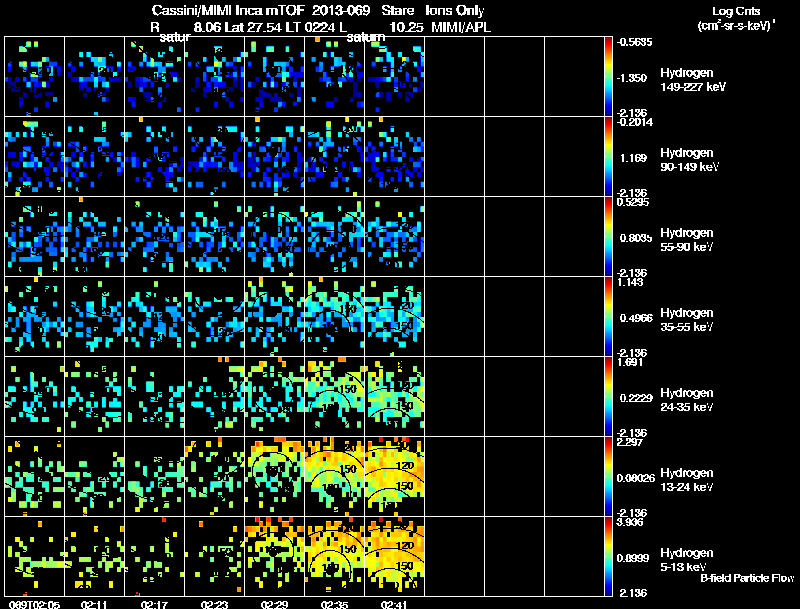Click the -0.5635 color scale maximum
The image size is (800, 609).
point(634,42)
